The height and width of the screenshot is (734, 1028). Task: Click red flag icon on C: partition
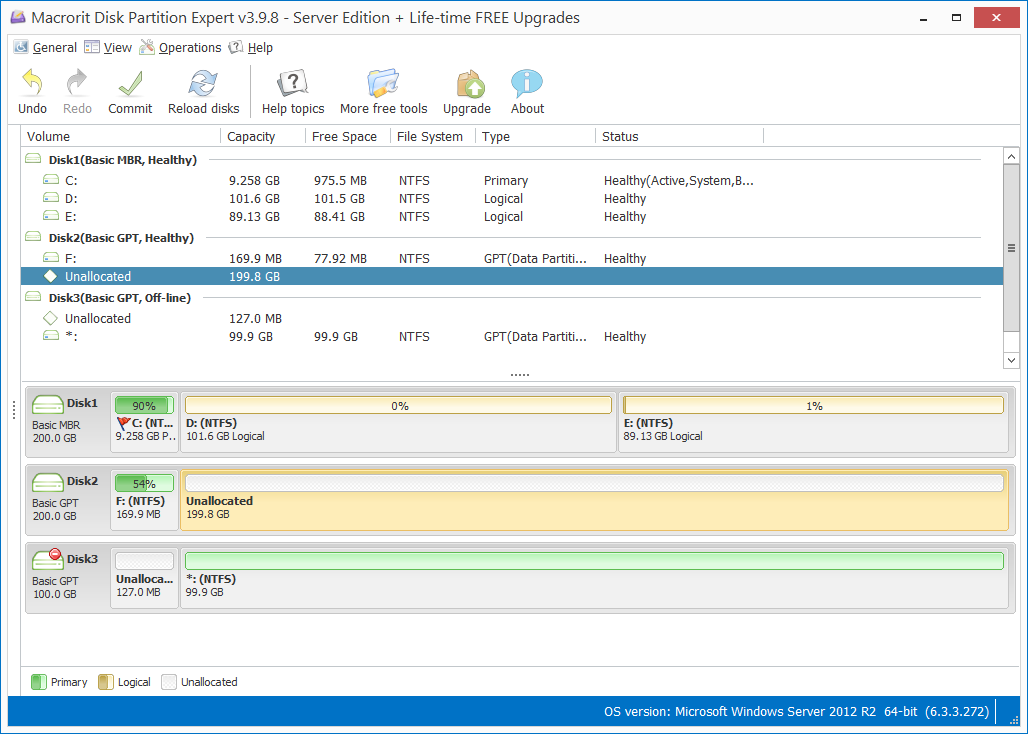[x=123, y=423]
